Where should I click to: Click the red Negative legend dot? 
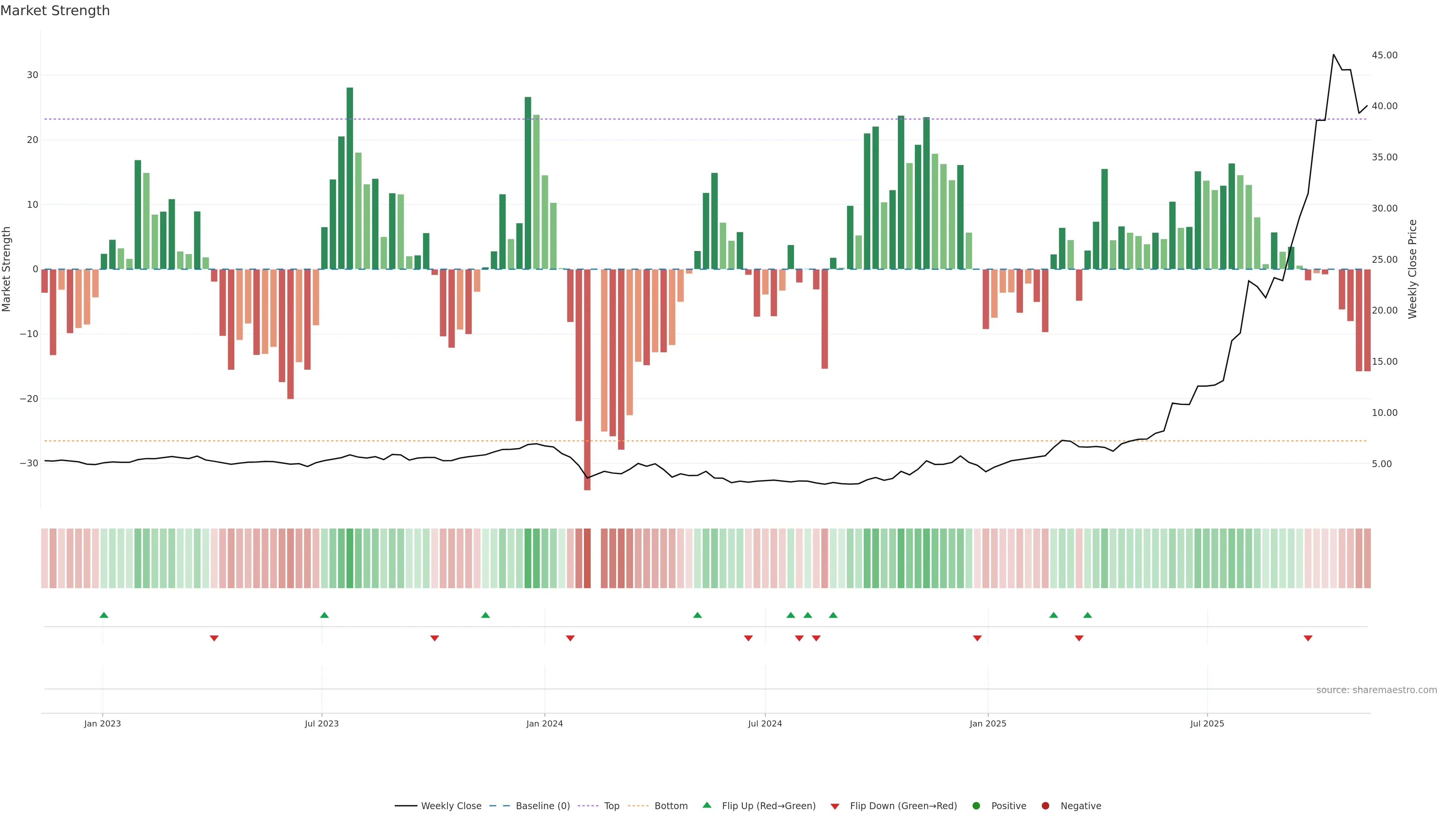[x=1045, y=805]
